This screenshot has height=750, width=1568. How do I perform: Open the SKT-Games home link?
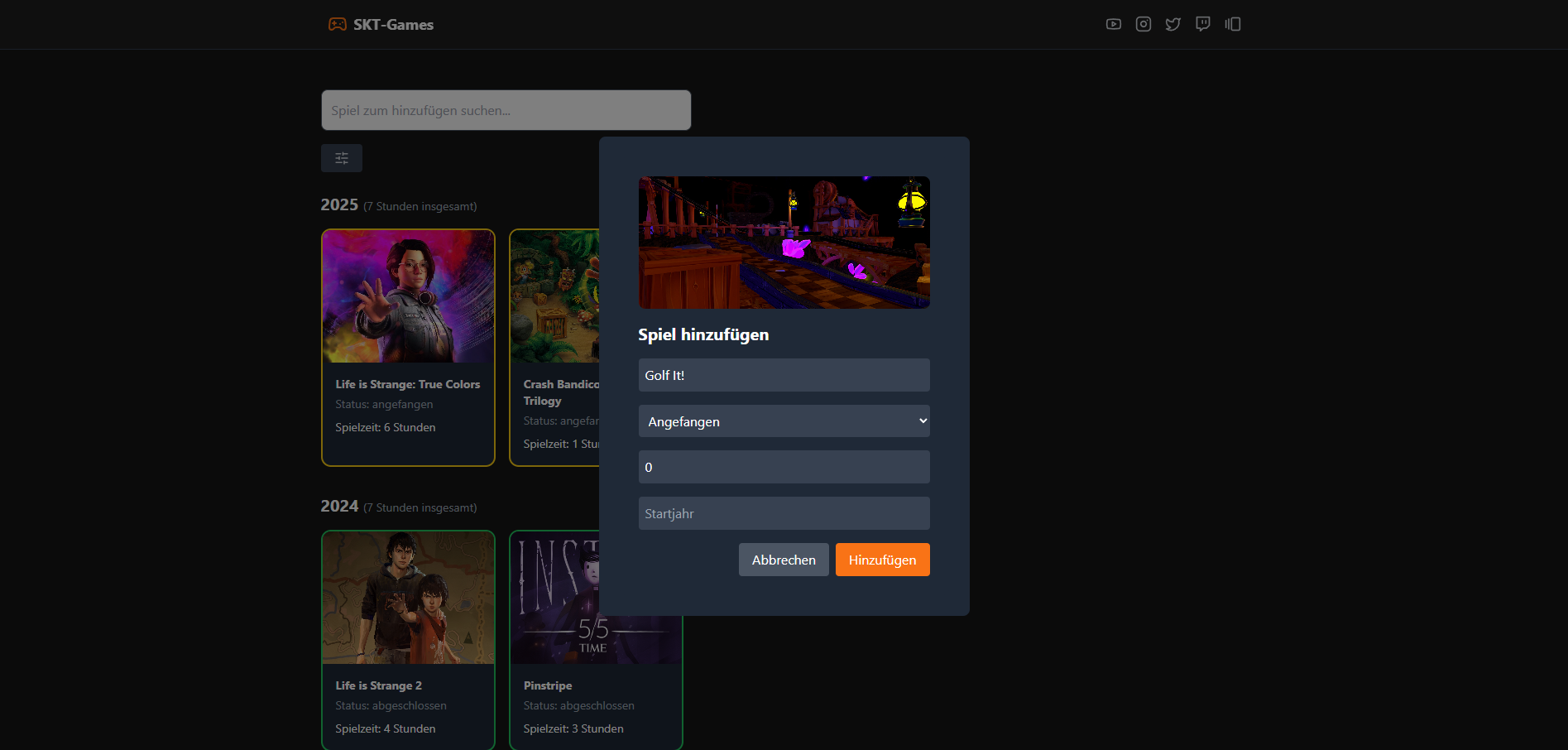(393, 25)
